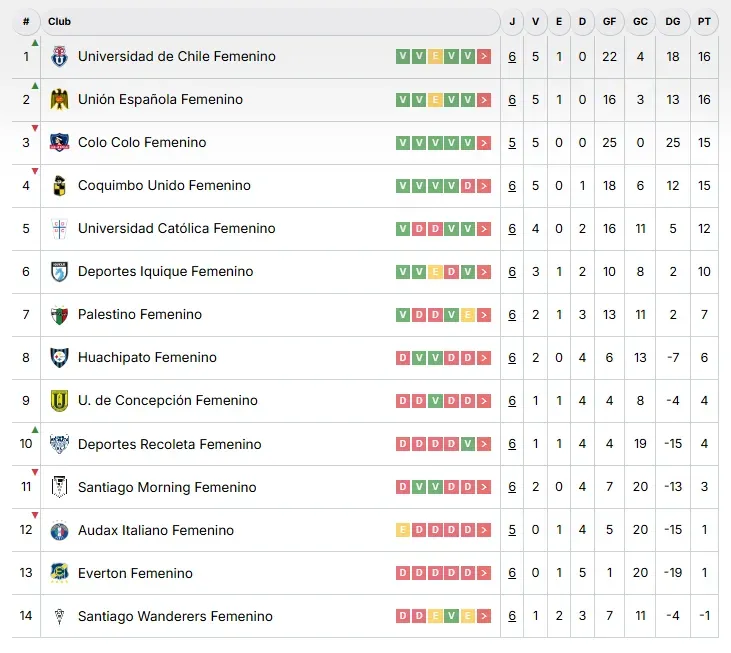This screenshot has width=731, height=653.
Task: Click the Universidad de Chile Femenino crest
Action: tap(59, 57)
